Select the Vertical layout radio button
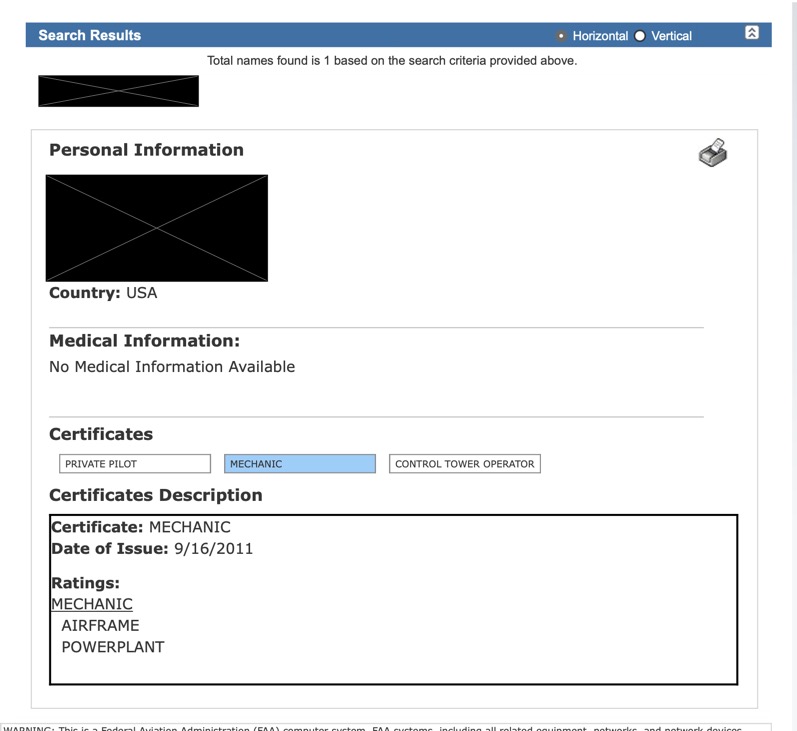This screenshot has height=731, width=797. click(x=640, y=36)
